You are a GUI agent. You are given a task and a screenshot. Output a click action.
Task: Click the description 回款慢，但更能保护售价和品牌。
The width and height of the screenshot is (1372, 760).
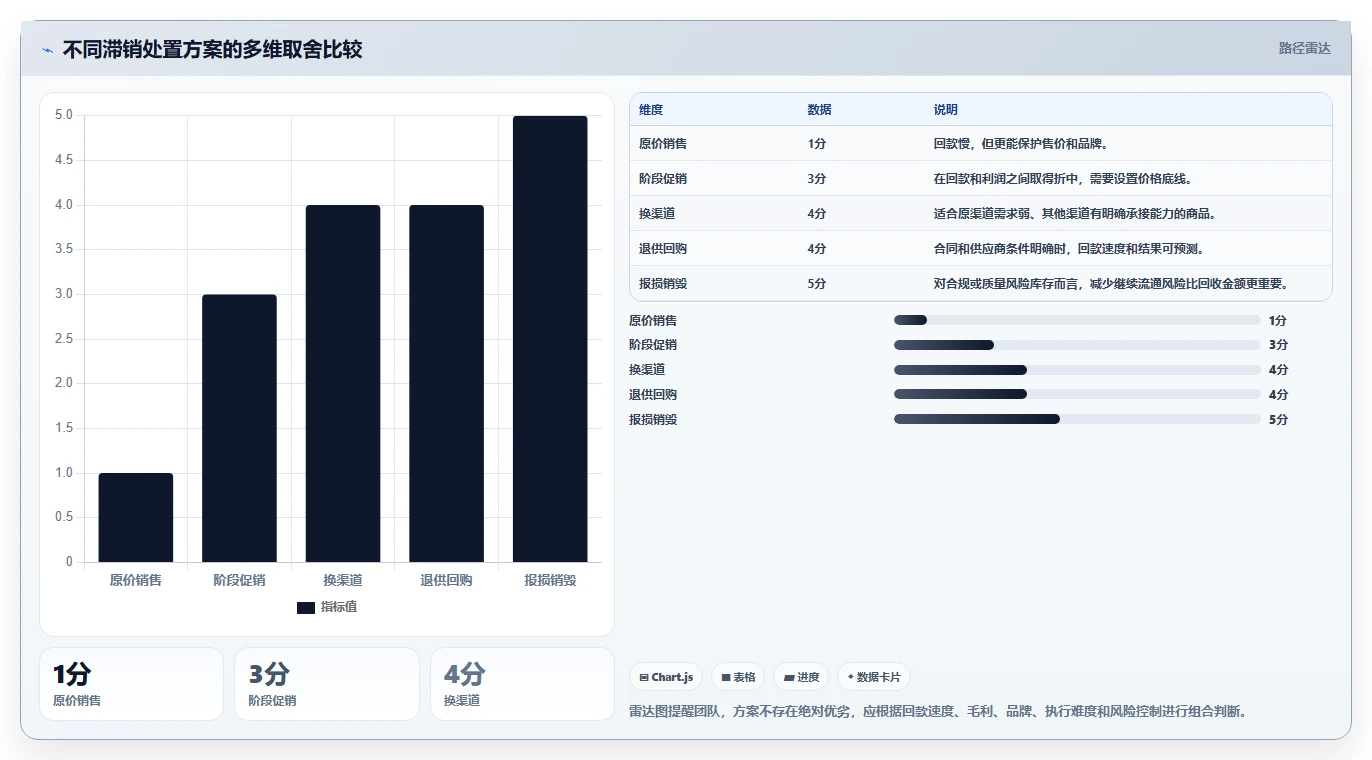[x=1020, y=144]
